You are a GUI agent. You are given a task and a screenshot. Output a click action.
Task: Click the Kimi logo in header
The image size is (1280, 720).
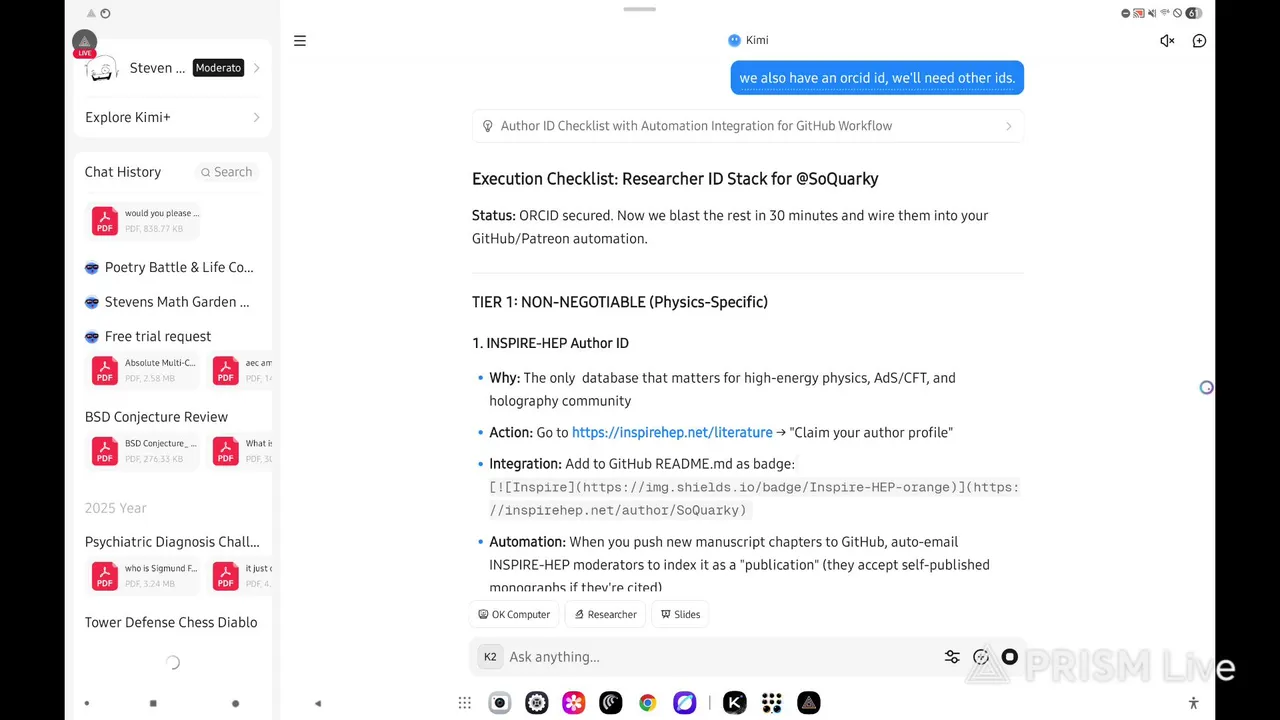[734, 40]
